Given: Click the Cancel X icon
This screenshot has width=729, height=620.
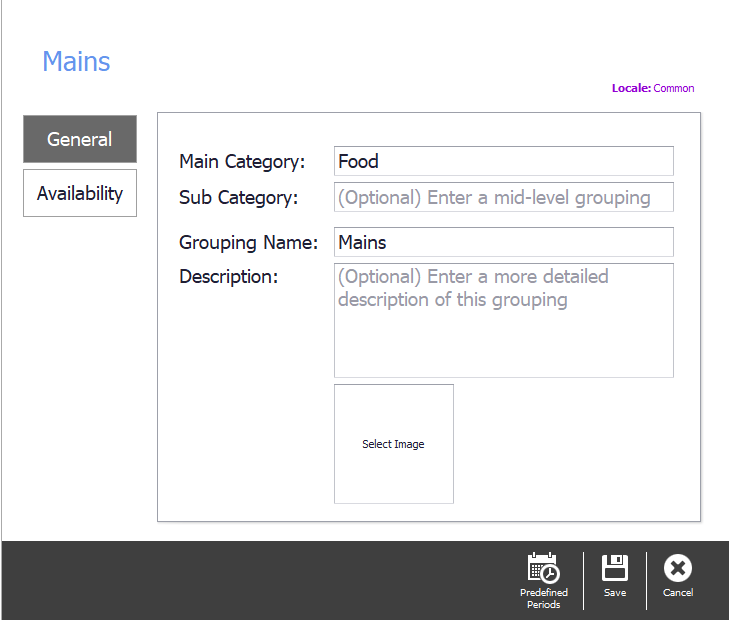Looking at the screenshot, I should pyautogui.click(x=677, y=567).
